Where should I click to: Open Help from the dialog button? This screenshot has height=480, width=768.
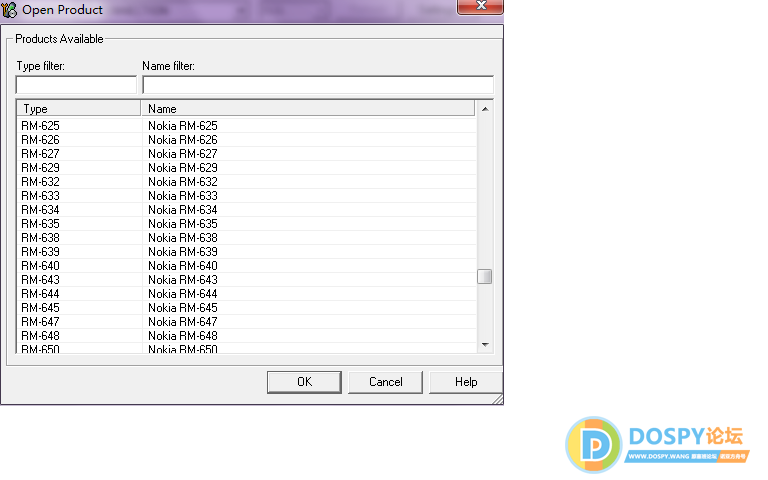[x=465, y=382]
